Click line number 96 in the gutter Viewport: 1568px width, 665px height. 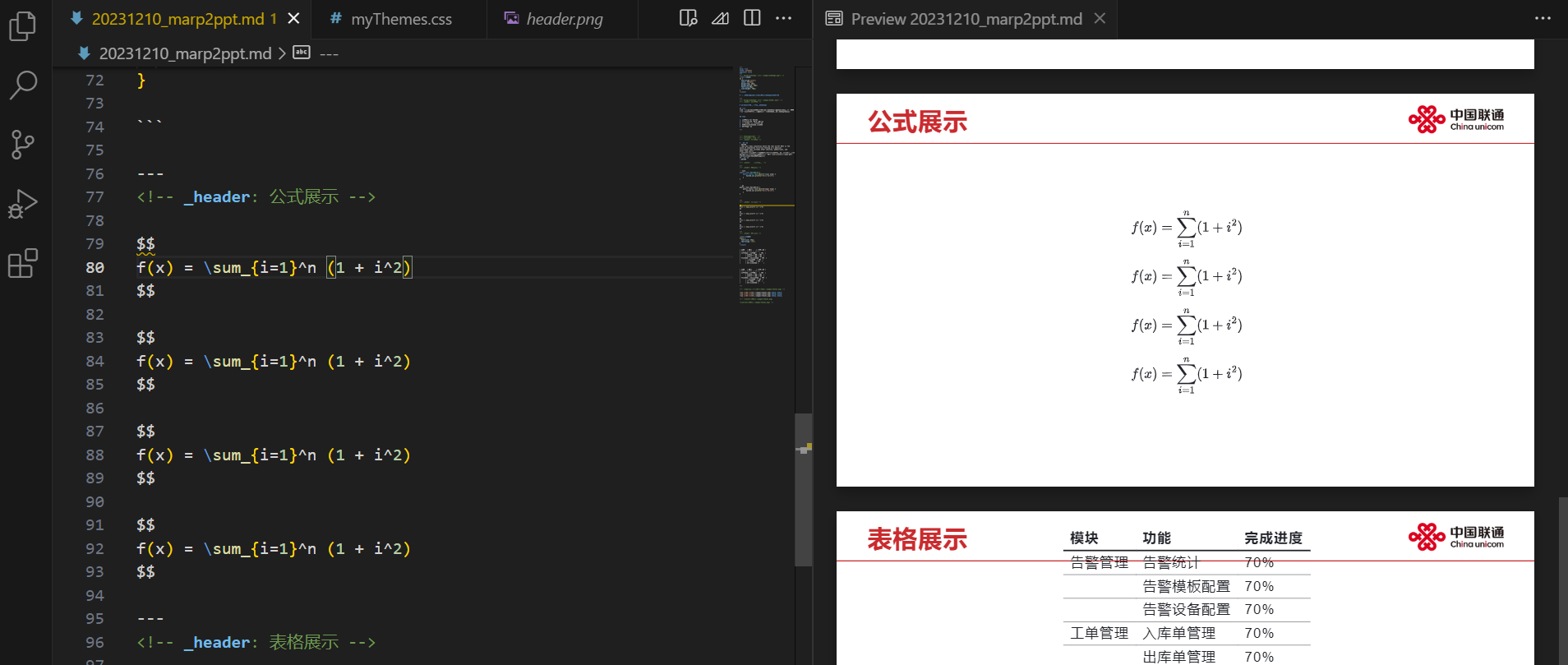(95, 643)
